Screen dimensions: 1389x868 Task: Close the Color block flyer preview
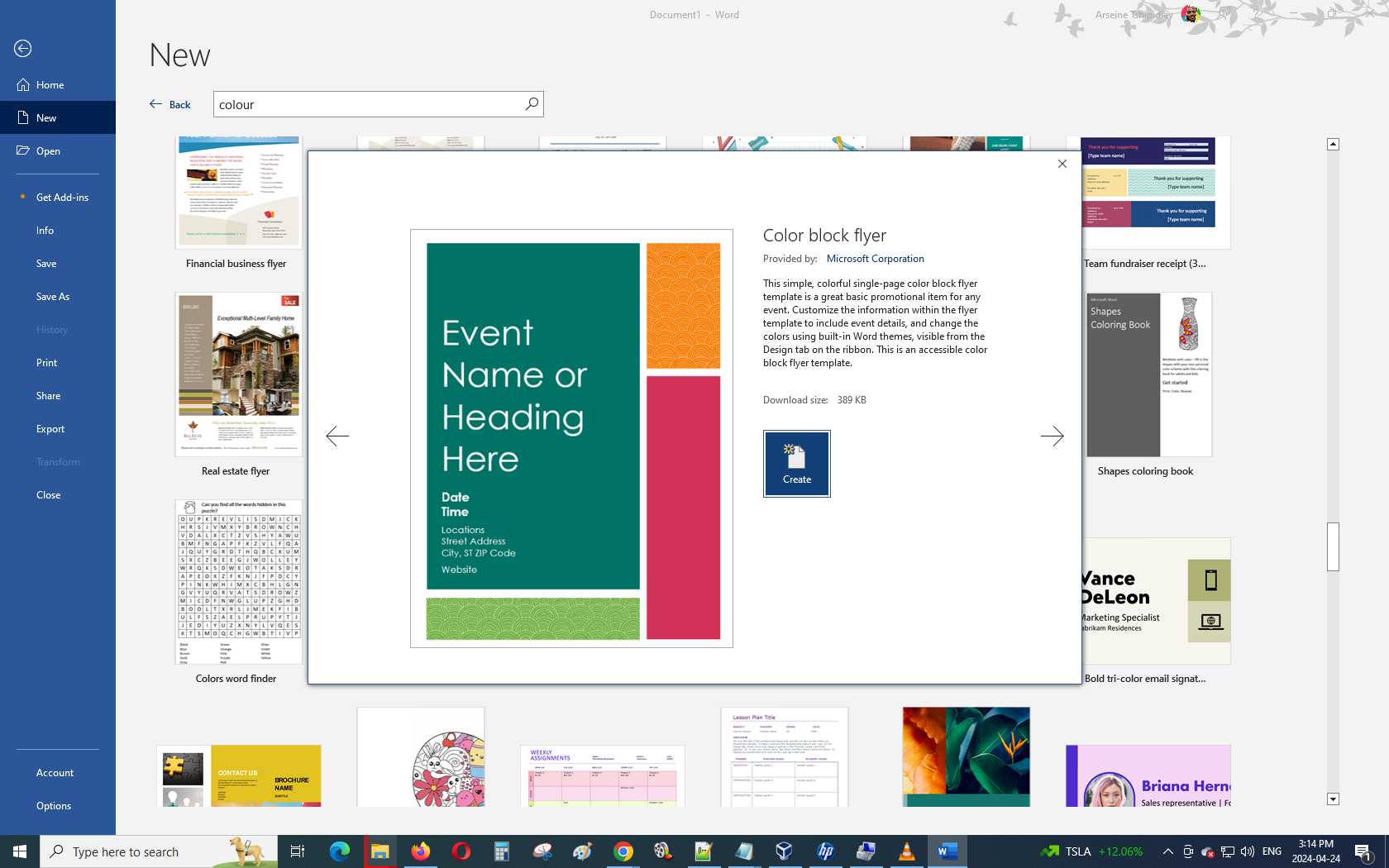[x=1062, y=164]
